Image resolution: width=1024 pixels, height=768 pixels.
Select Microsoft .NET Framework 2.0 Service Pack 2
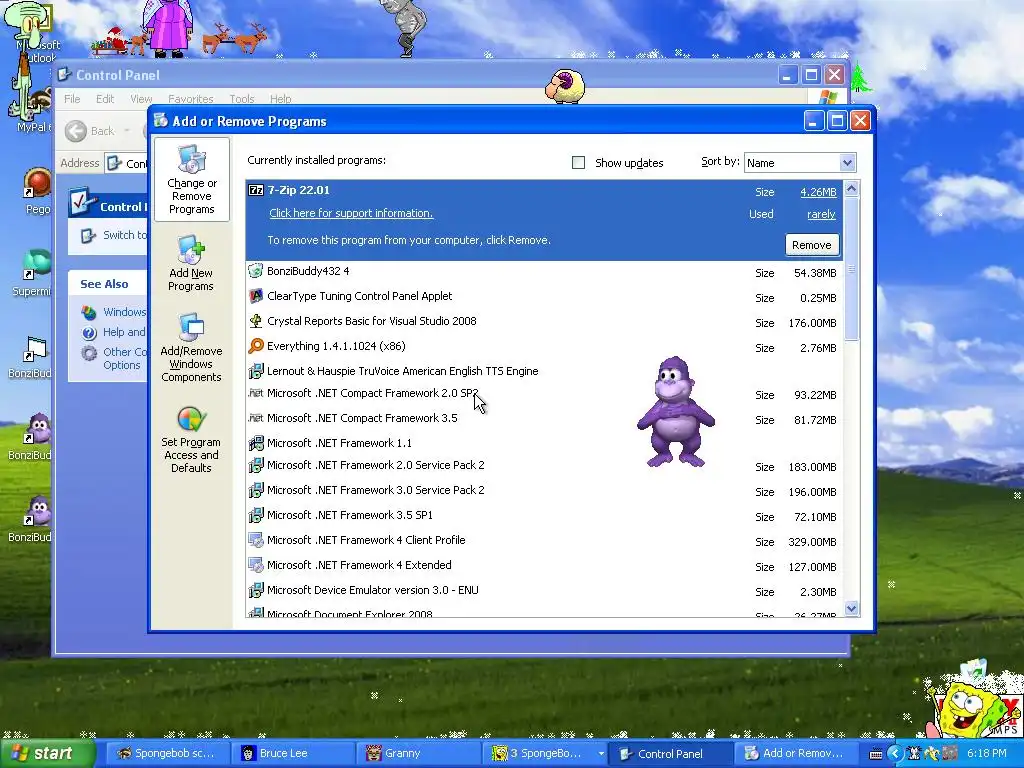pos(544,466)
